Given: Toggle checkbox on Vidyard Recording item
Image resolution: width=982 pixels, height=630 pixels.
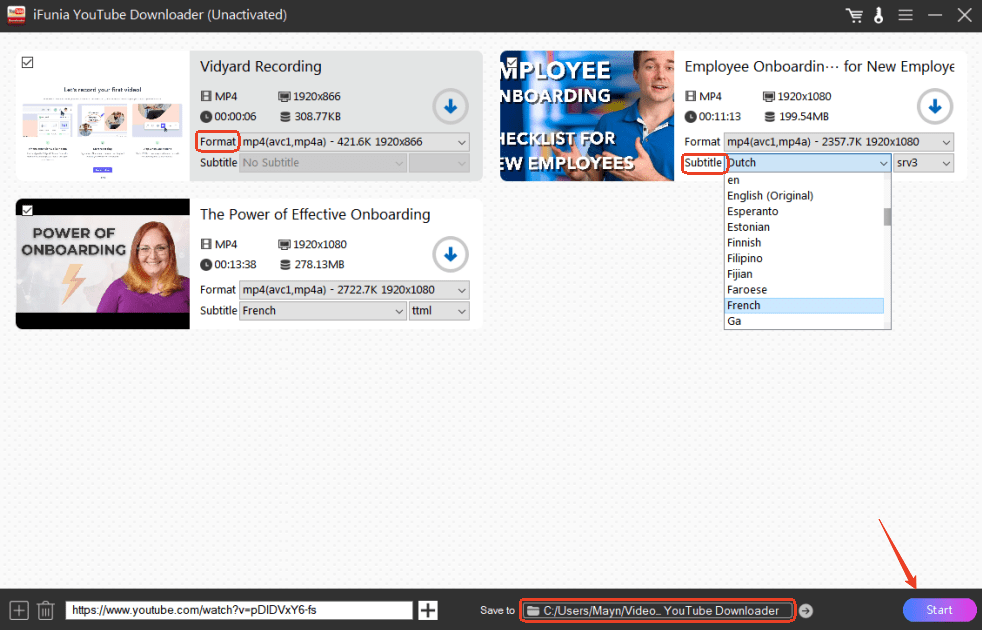Looking at the screenshot, I should [27, 62].
